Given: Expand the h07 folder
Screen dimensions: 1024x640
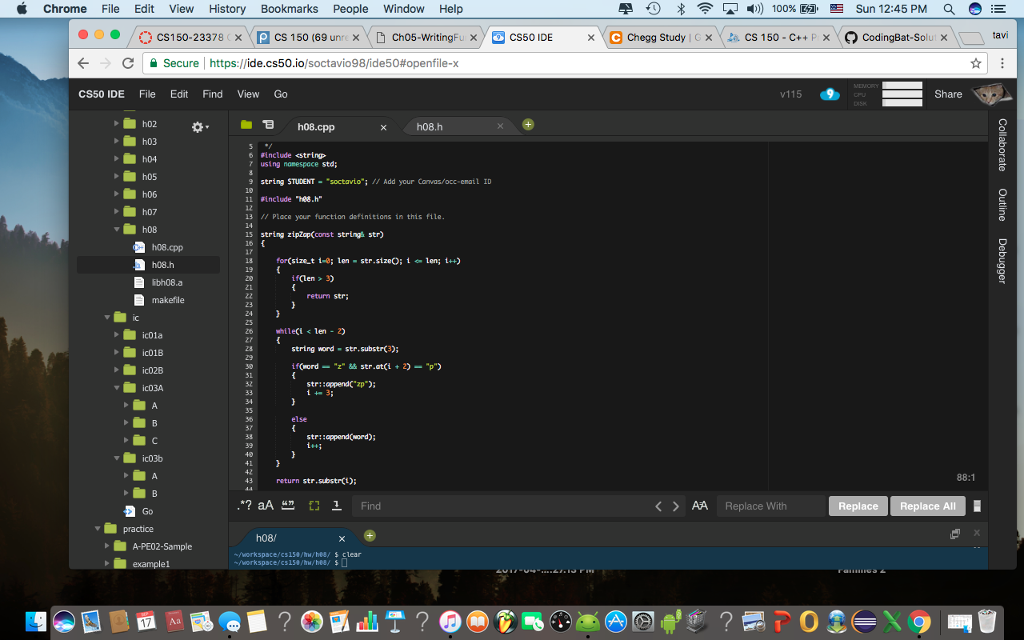Looking at the screenshot, I should [117, 212].
